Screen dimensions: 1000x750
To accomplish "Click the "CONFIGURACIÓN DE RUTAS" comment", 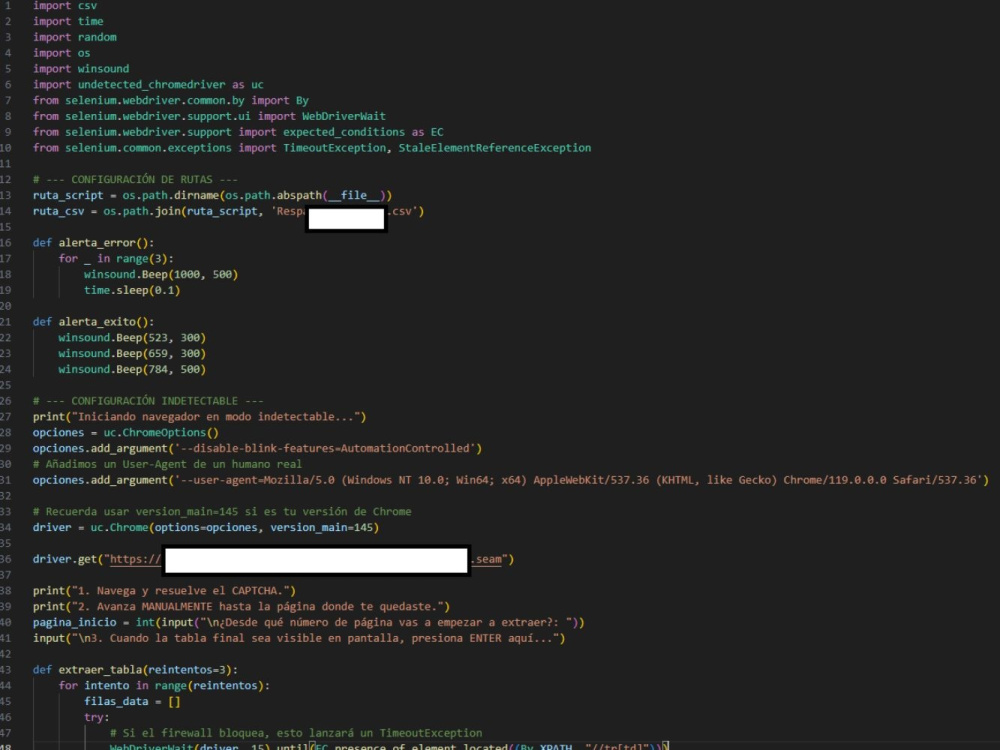I will tap(135, 180).
